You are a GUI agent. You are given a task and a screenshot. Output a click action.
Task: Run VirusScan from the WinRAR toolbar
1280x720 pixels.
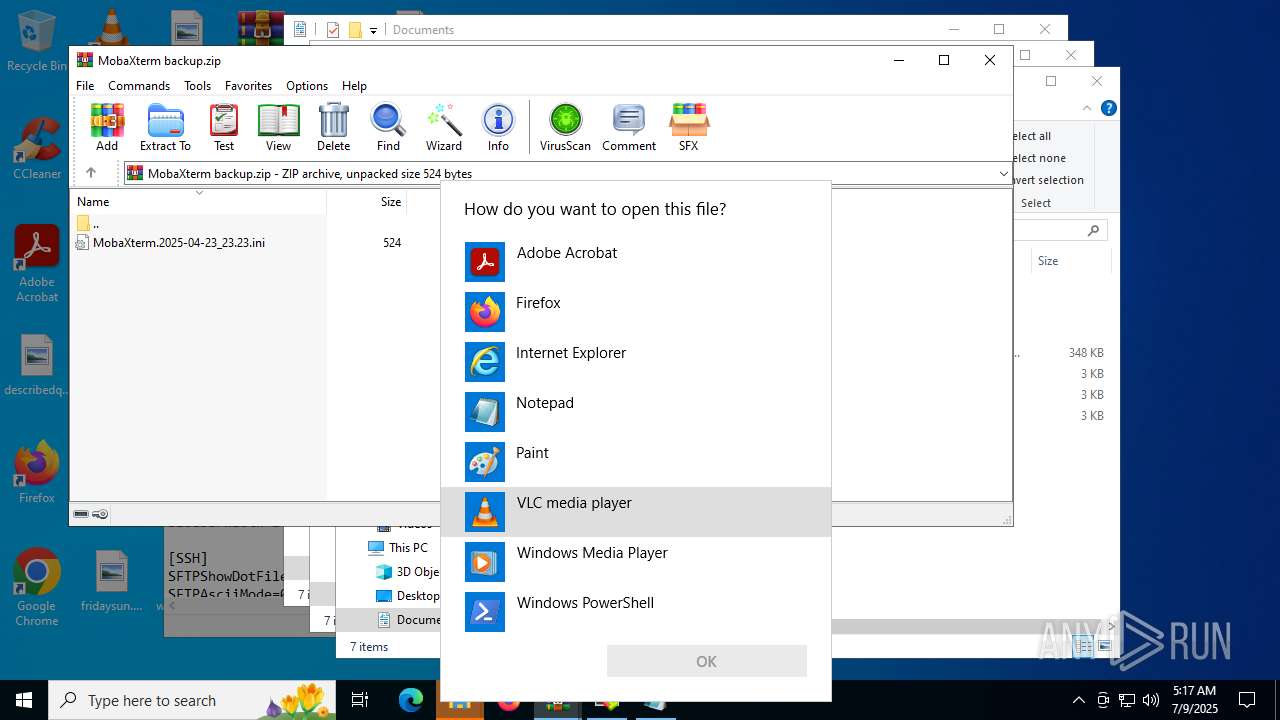(x=565, y=127)
